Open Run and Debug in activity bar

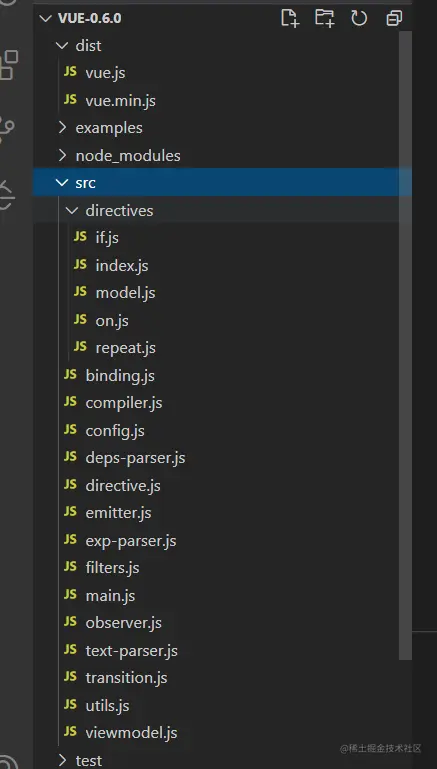(7, 195)
